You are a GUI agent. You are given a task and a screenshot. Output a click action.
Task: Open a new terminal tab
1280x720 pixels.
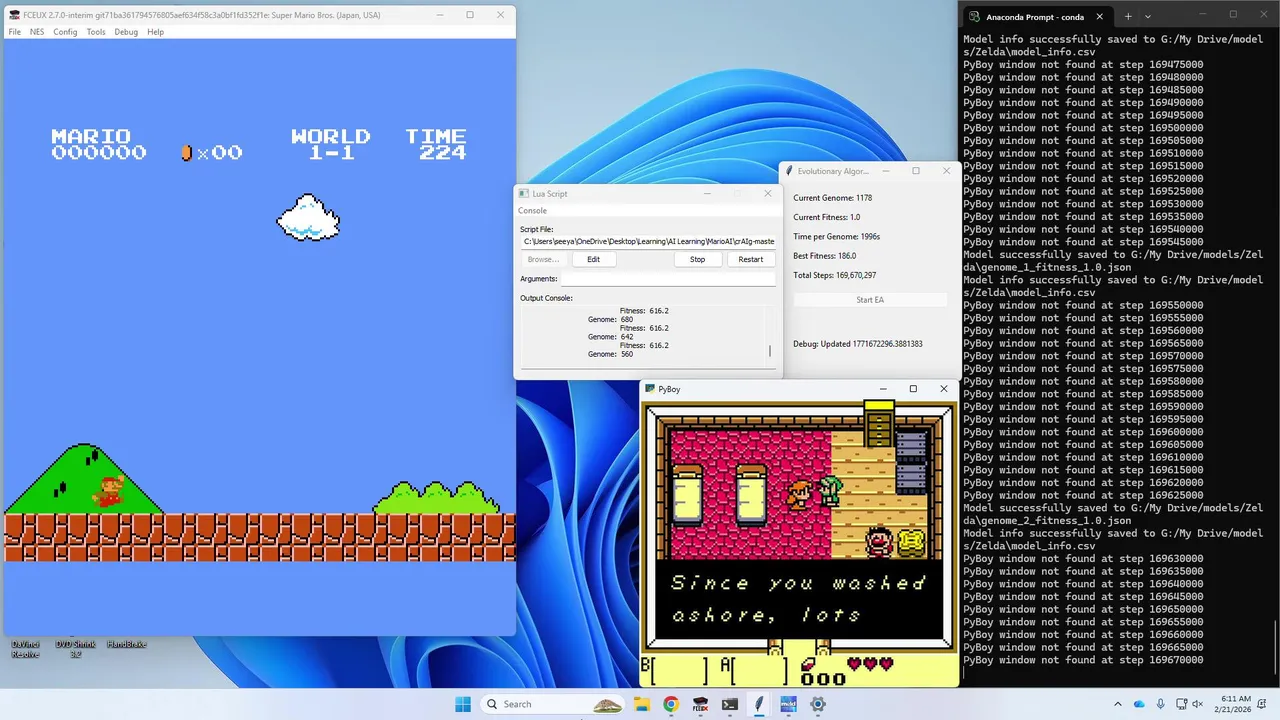coord(1128,16)
